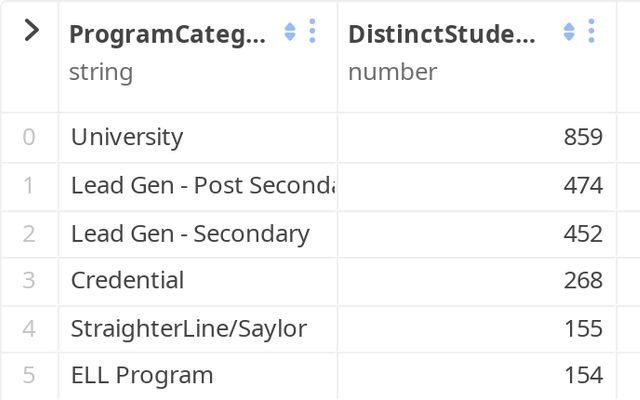Expand the side panel with the chevron arrow
Viewport: 640px width, 400px height.
[31, 31]
